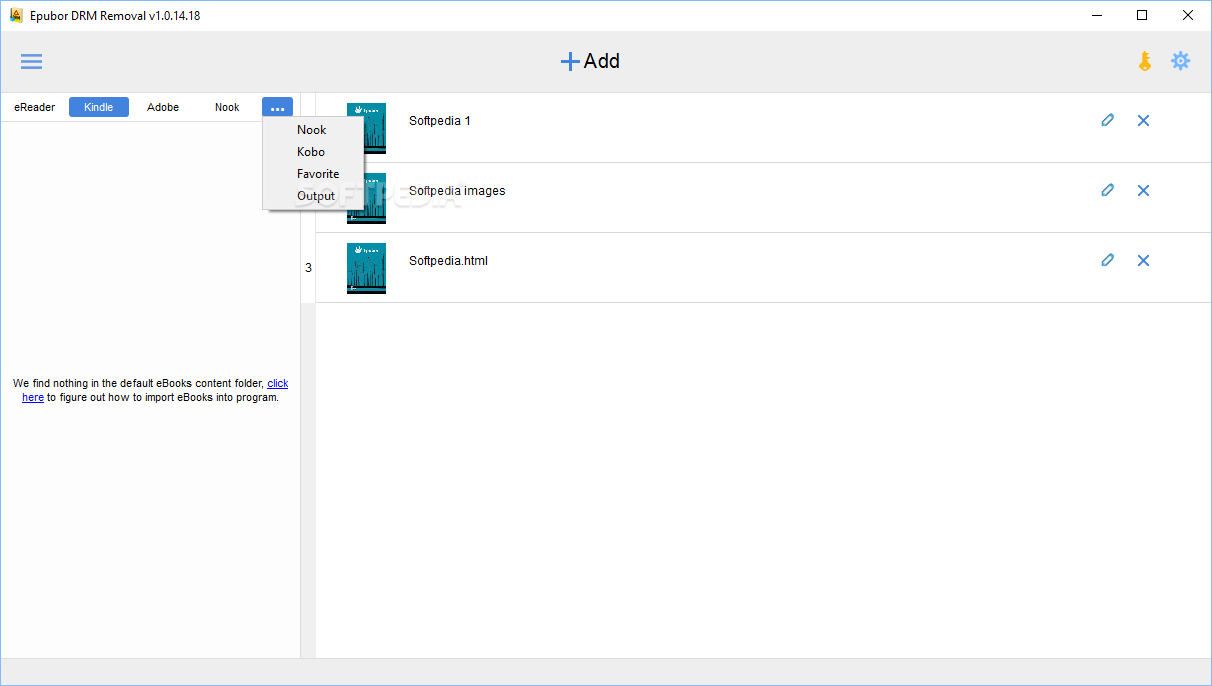The height and width of the screenshot is (686, 1212).
Task: Select the Softpedia 1 book title
Action: point(440,121)
